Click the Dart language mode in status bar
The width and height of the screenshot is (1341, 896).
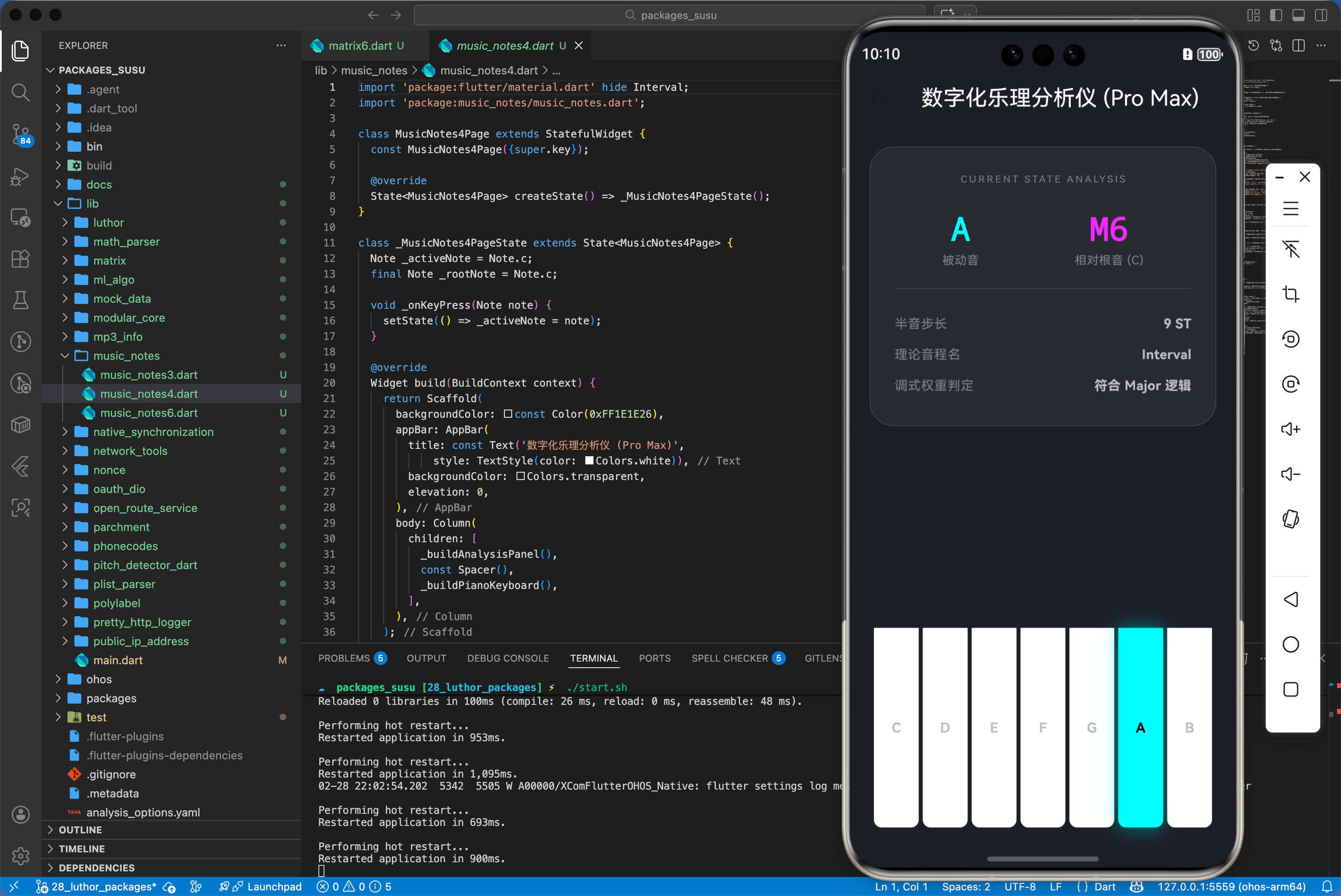point(1106,886)
